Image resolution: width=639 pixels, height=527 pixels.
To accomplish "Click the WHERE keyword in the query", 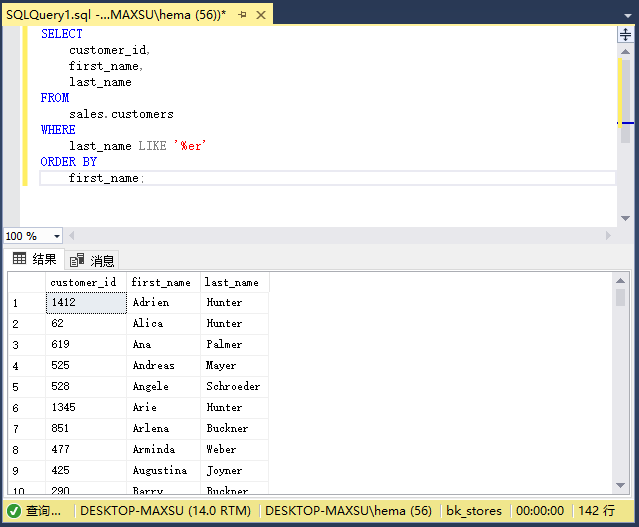I will point(58,130).
